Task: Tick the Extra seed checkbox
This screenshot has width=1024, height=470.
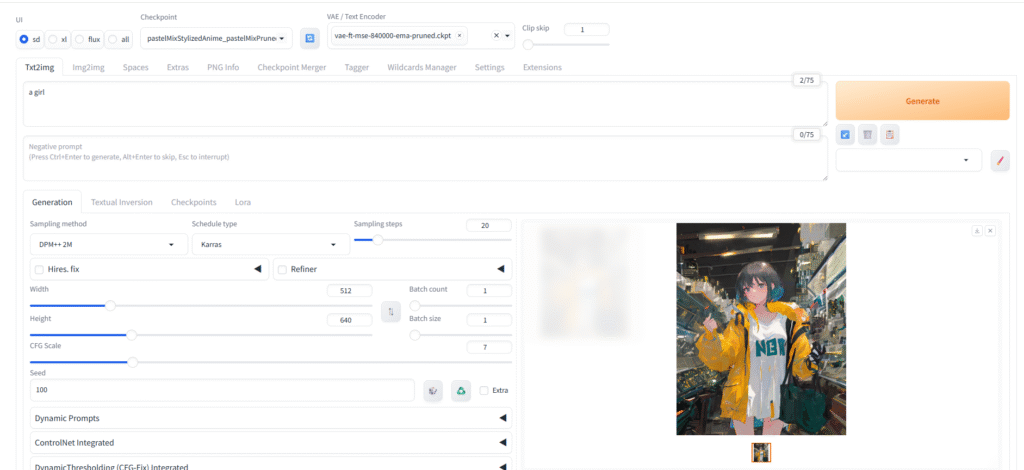Action: point(484,390)
